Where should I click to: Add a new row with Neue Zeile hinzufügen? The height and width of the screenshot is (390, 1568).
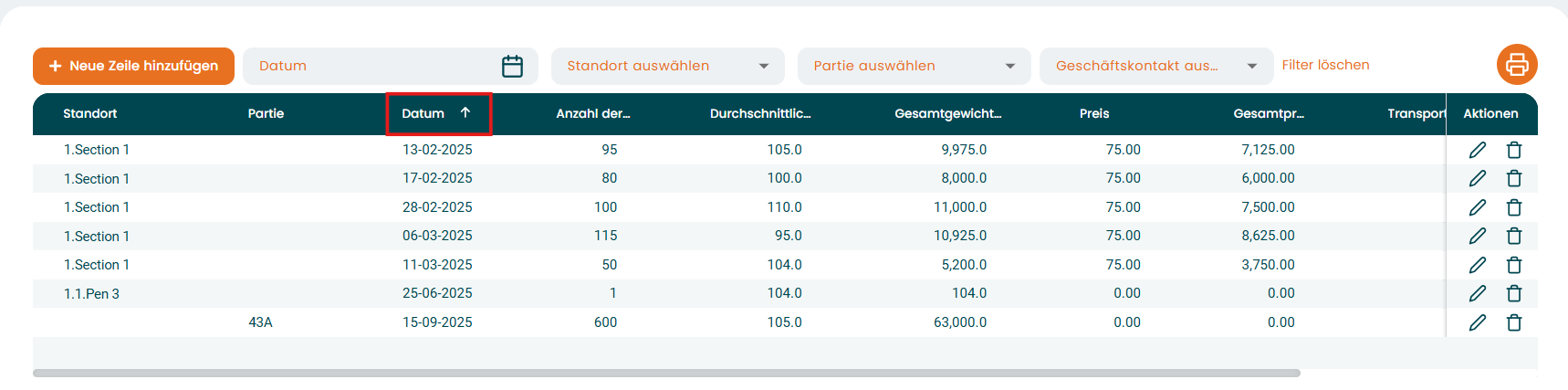click(x=133, y=66)
